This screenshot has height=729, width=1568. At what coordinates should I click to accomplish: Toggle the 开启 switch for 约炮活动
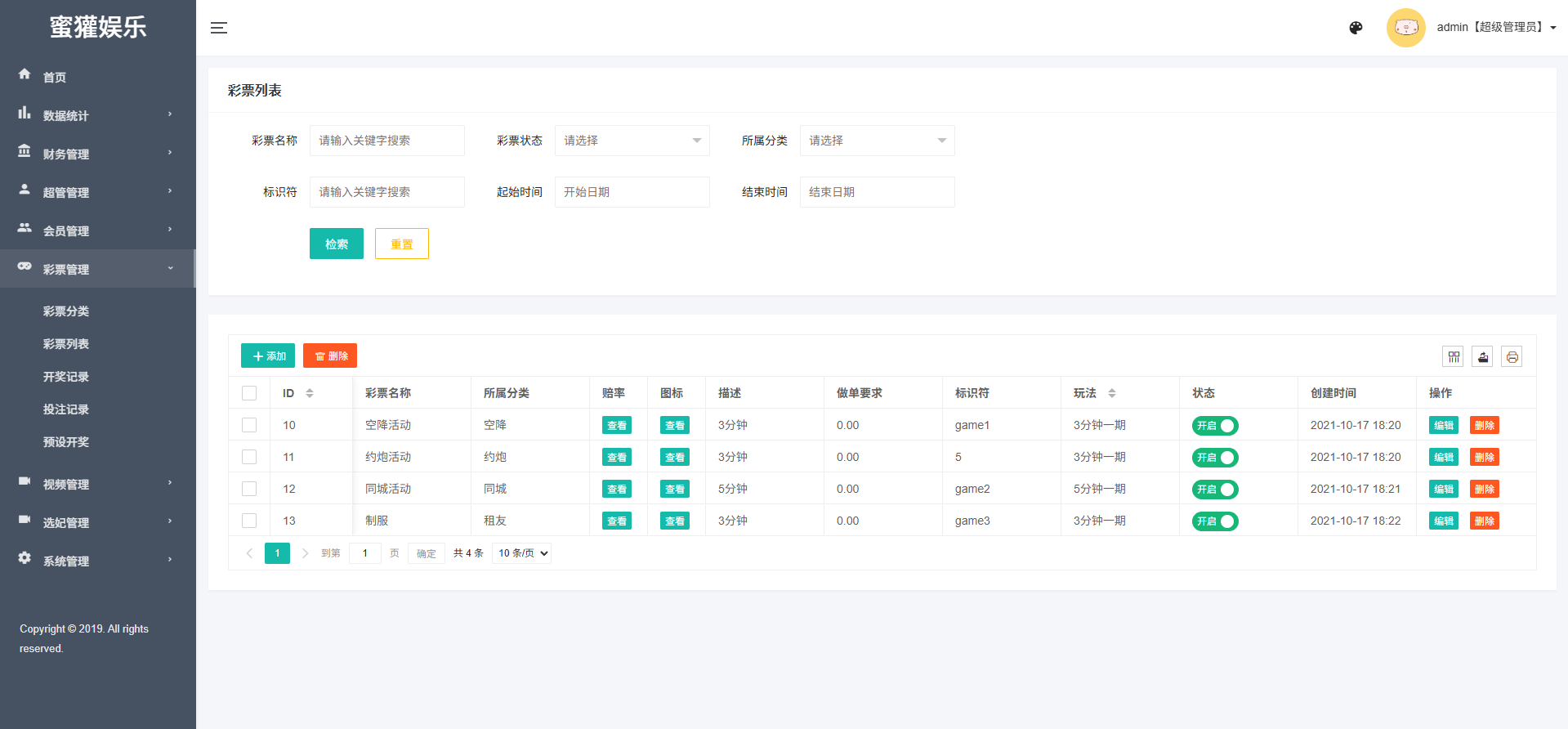click(1215, 458)
